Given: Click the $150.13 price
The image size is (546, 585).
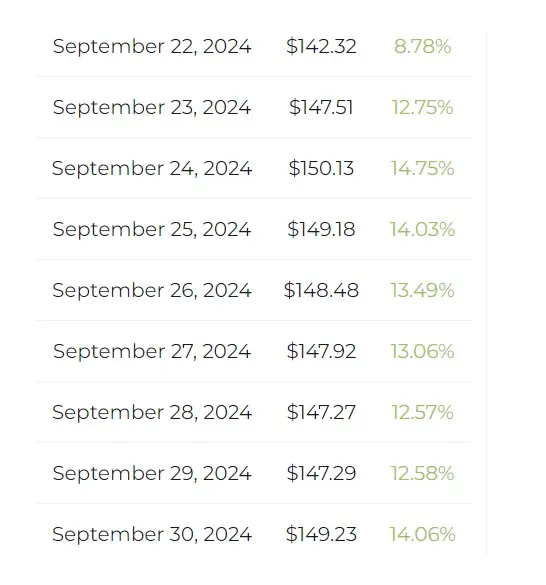Looking at the screenshot, I should coord(321,168).
